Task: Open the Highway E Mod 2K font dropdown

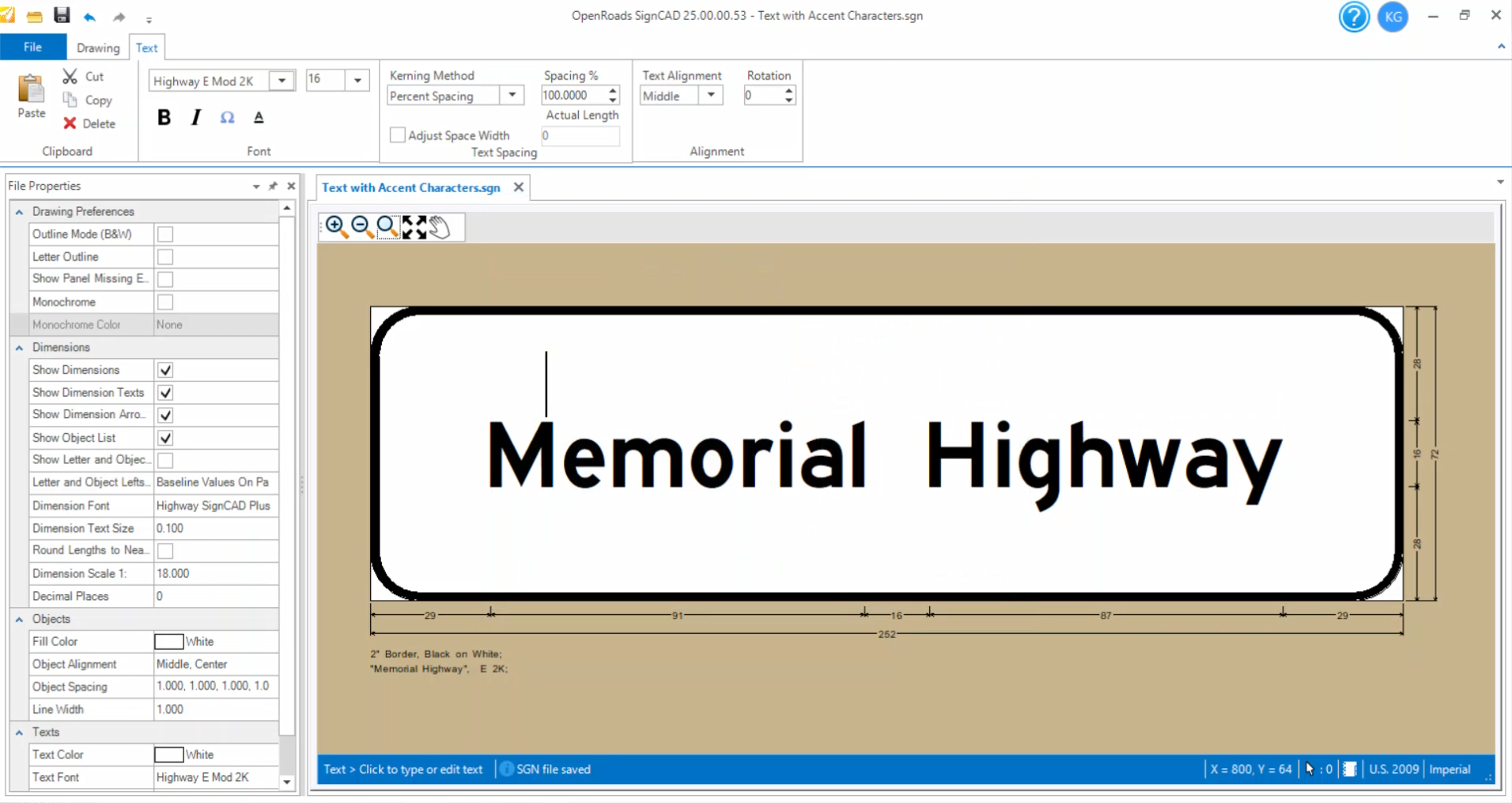Action: point(282,81)
